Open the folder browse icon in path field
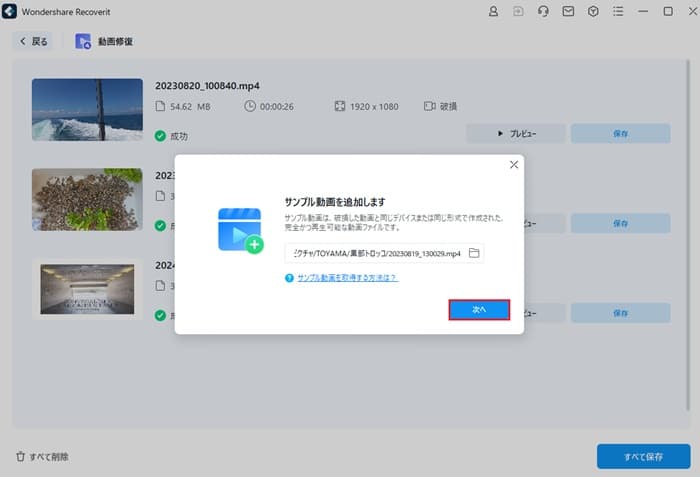The width and height of the screenshot is (700, 477). tap(474, 253)
